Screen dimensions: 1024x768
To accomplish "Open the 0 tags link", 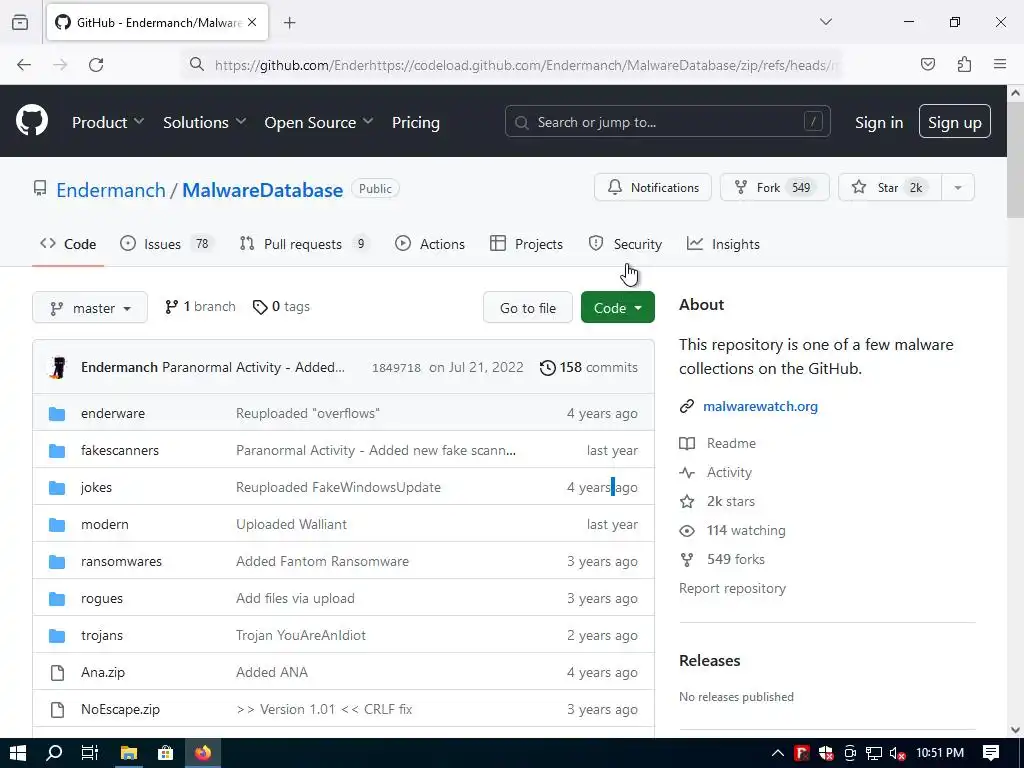I will (281, 307).
